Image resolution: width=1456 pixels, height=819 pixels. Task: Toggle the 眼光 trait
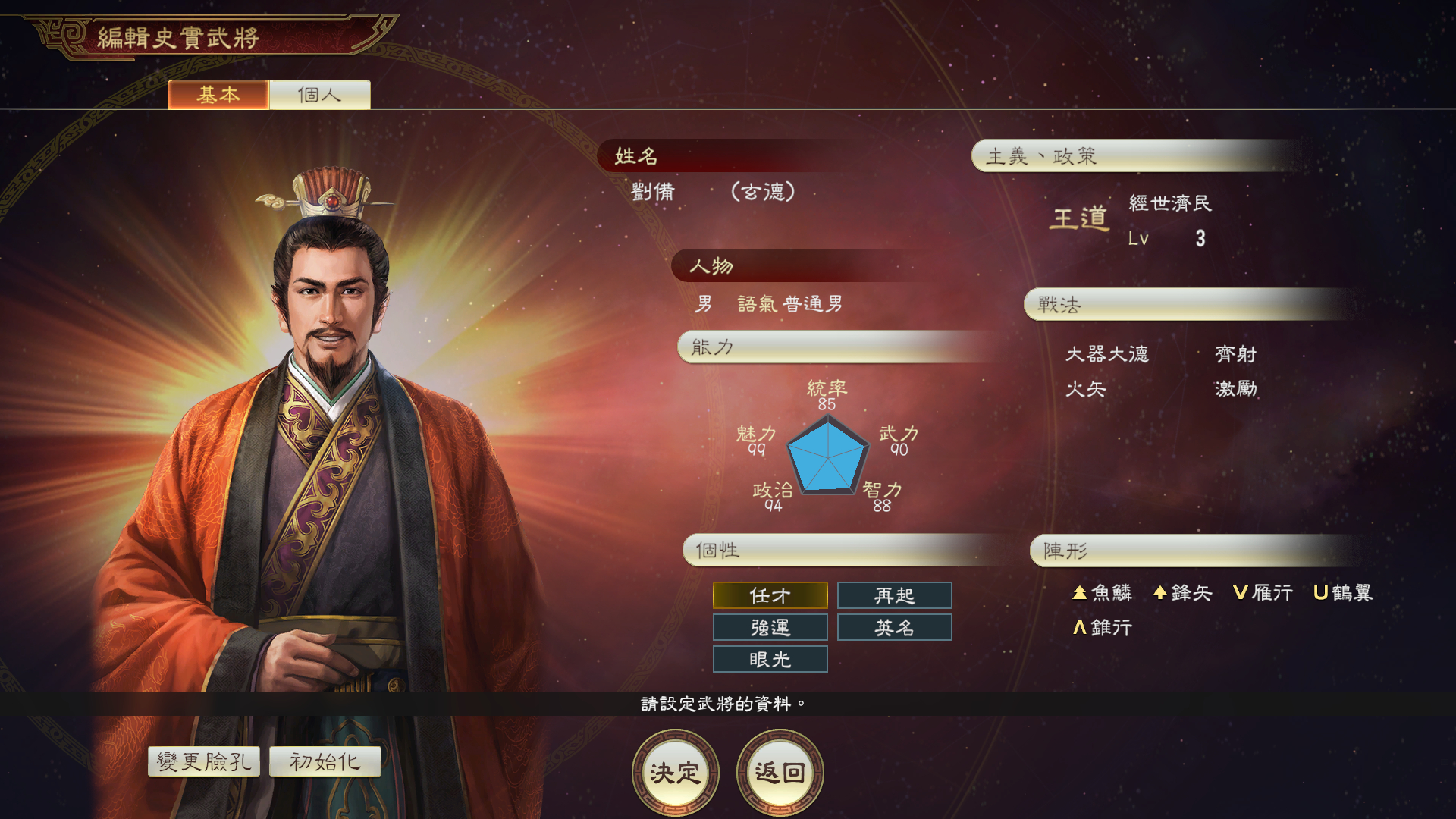770,659
